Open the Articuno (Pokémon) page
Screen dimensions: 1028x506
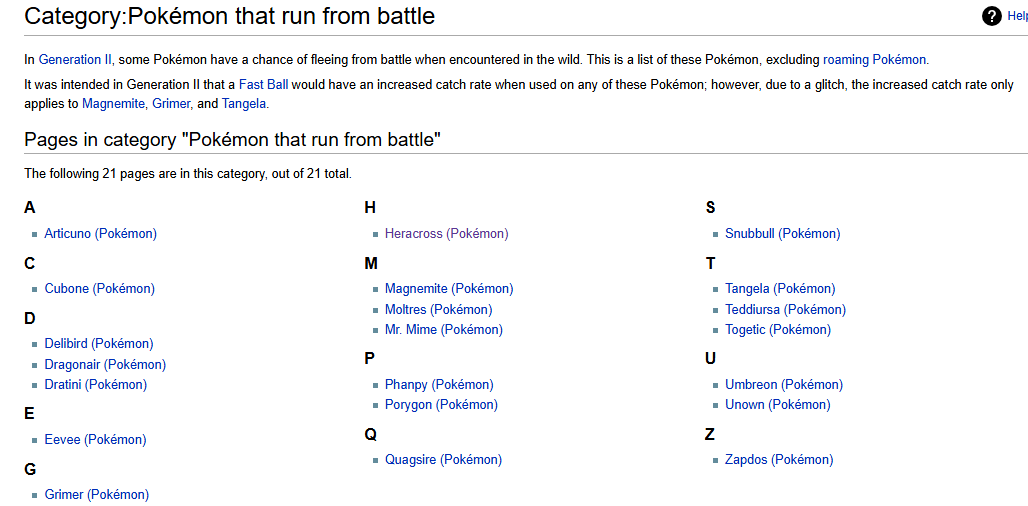point(100,233)
